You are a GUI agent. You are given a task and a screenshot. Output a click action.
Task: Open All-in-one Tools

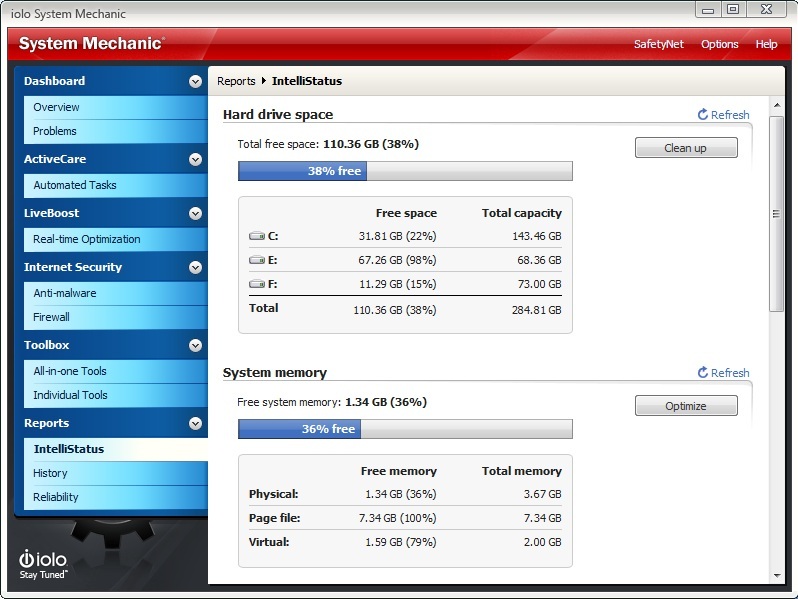click(x=116, y=371)
